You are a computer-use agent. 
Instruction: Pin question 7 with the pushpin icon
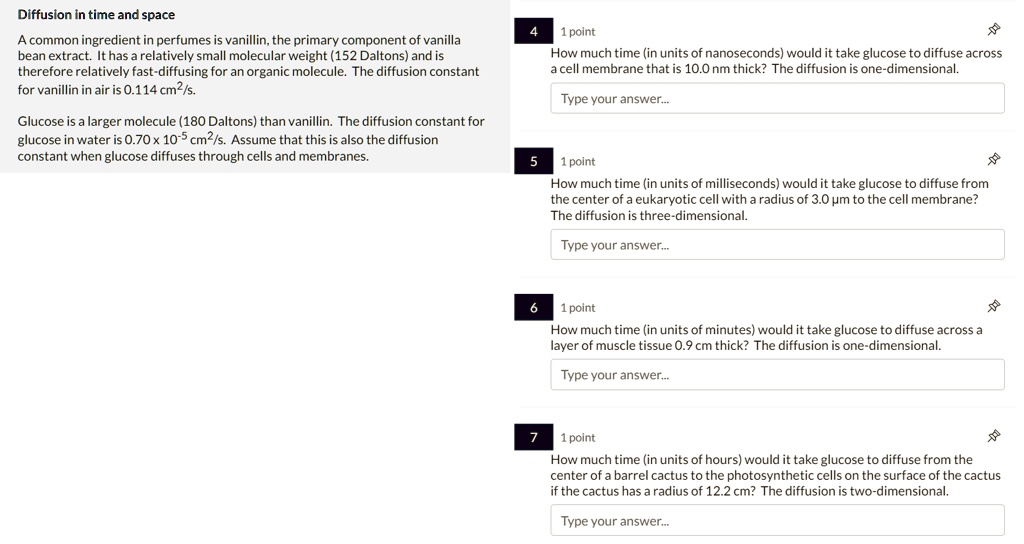point(994,436)
